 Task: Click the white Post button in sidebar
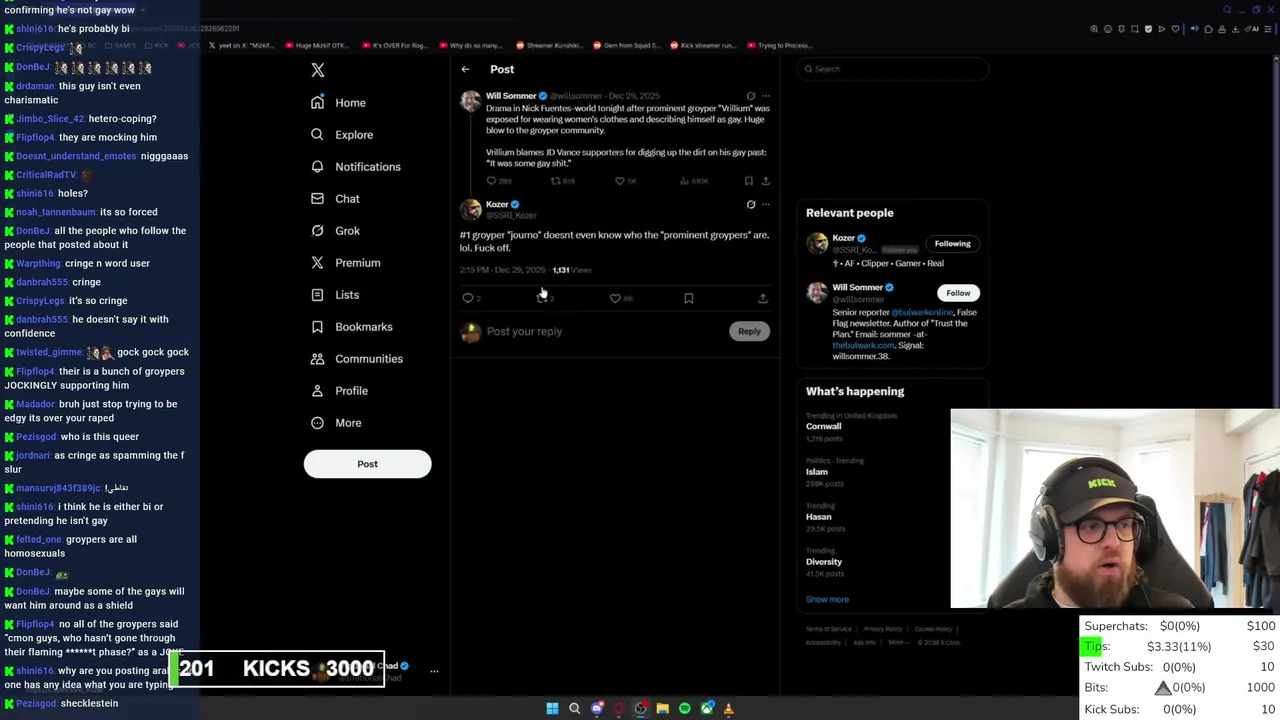(x=367, y=464)
